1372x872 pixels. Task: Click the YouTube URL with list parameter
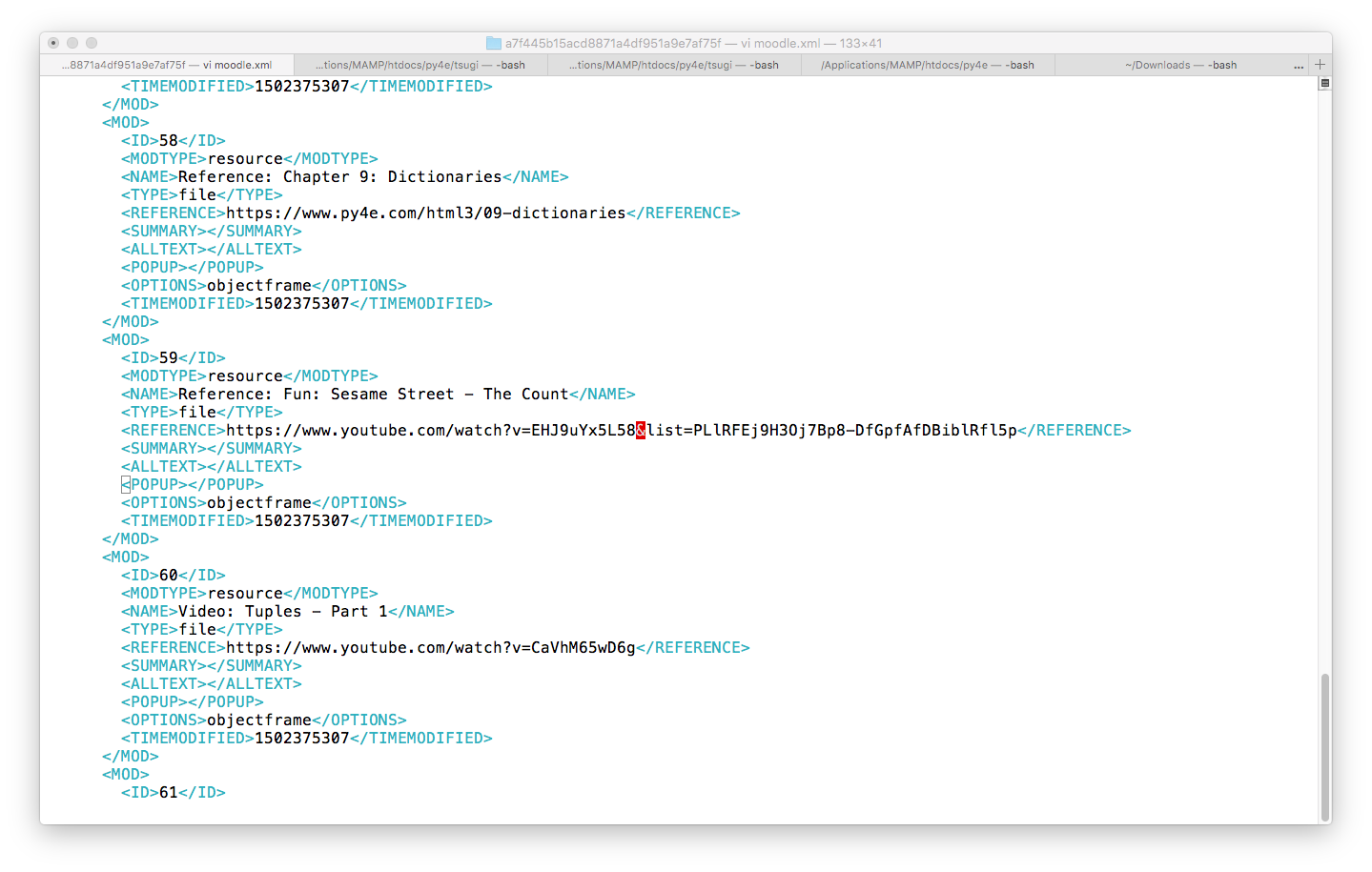coord(622,431)
